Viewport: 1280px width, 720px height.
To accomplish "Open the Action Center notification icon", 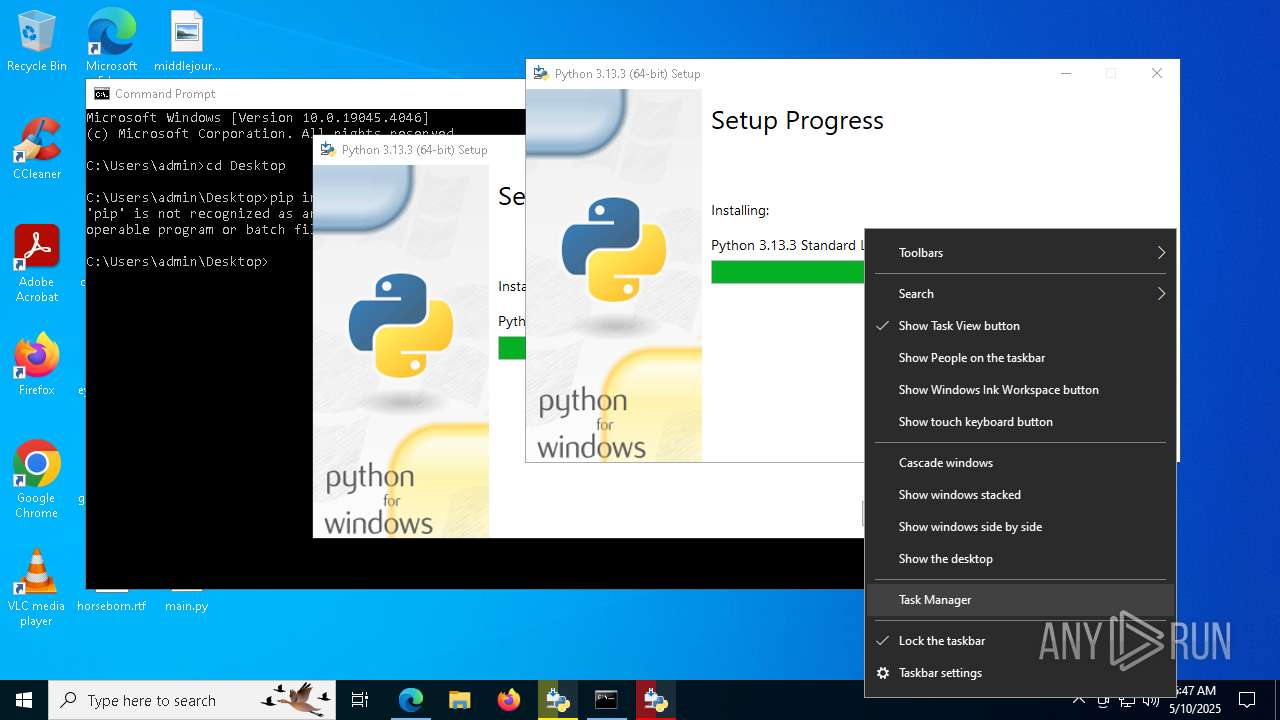I will [1247, 700].
